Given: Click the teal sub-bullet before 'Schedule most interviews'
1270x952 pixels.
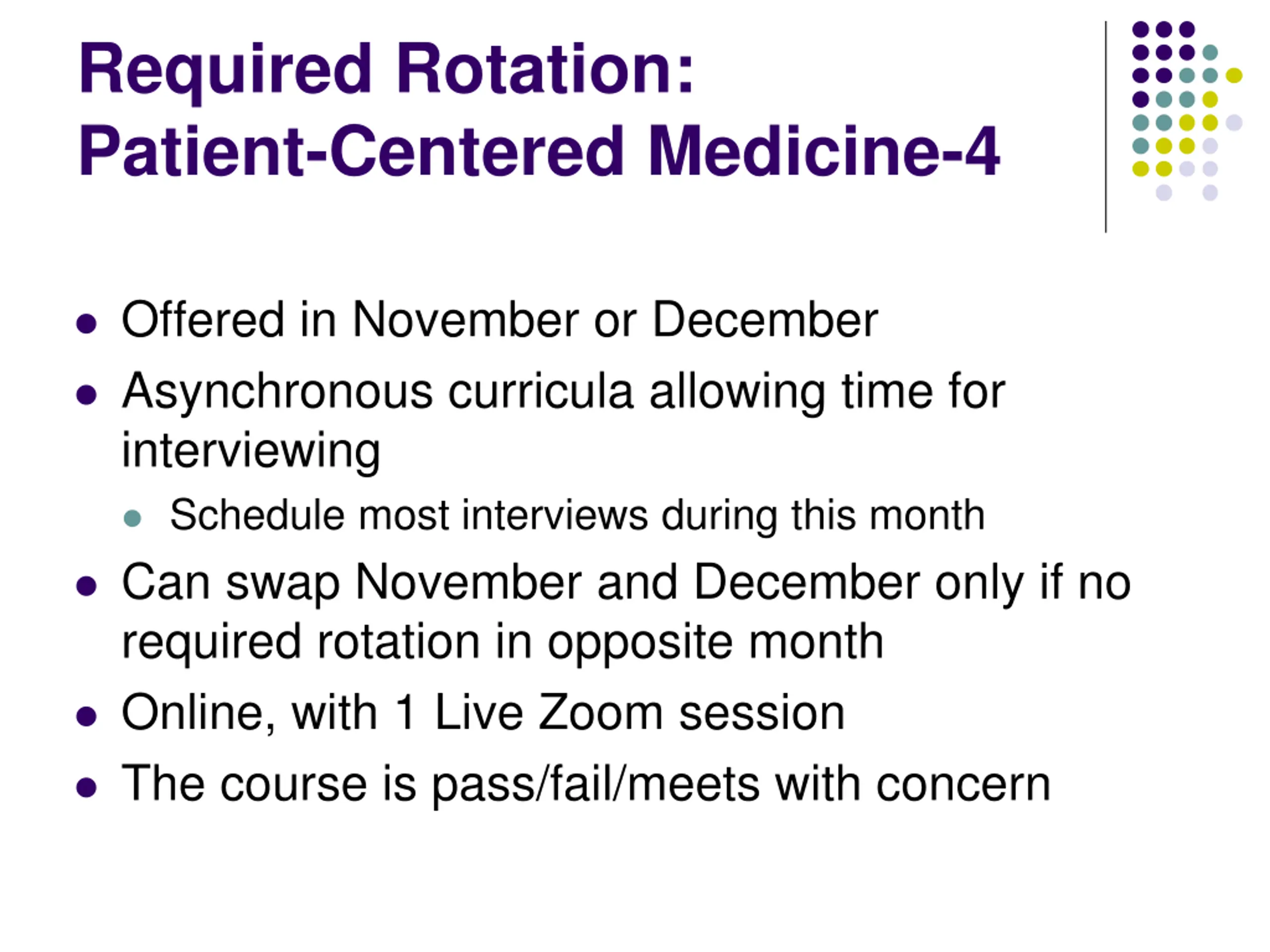Looking at the screenshot, I should [x=132, y=518].
